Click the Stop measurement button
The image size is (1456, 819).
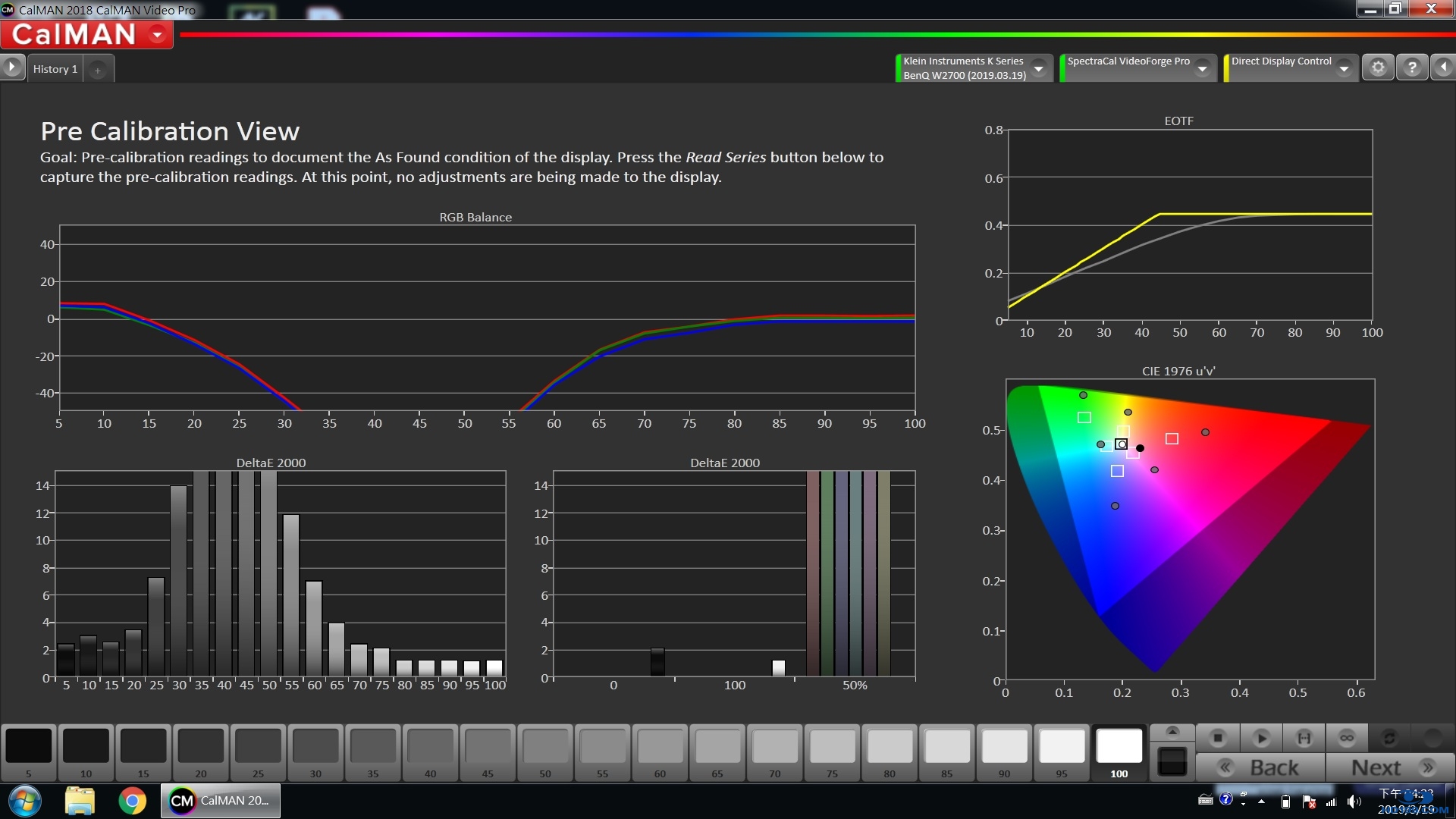point(1218,738)
